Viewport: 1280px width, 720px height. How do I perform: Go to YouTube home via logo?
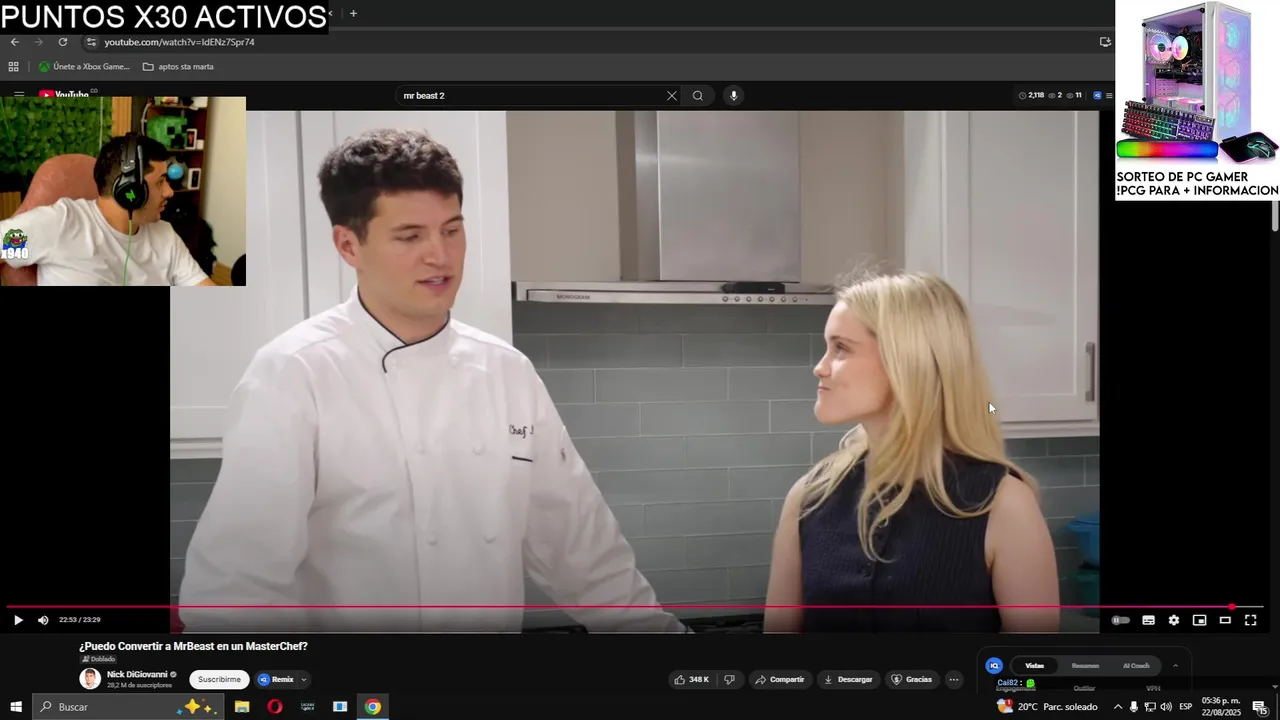(x=67, y=94)
